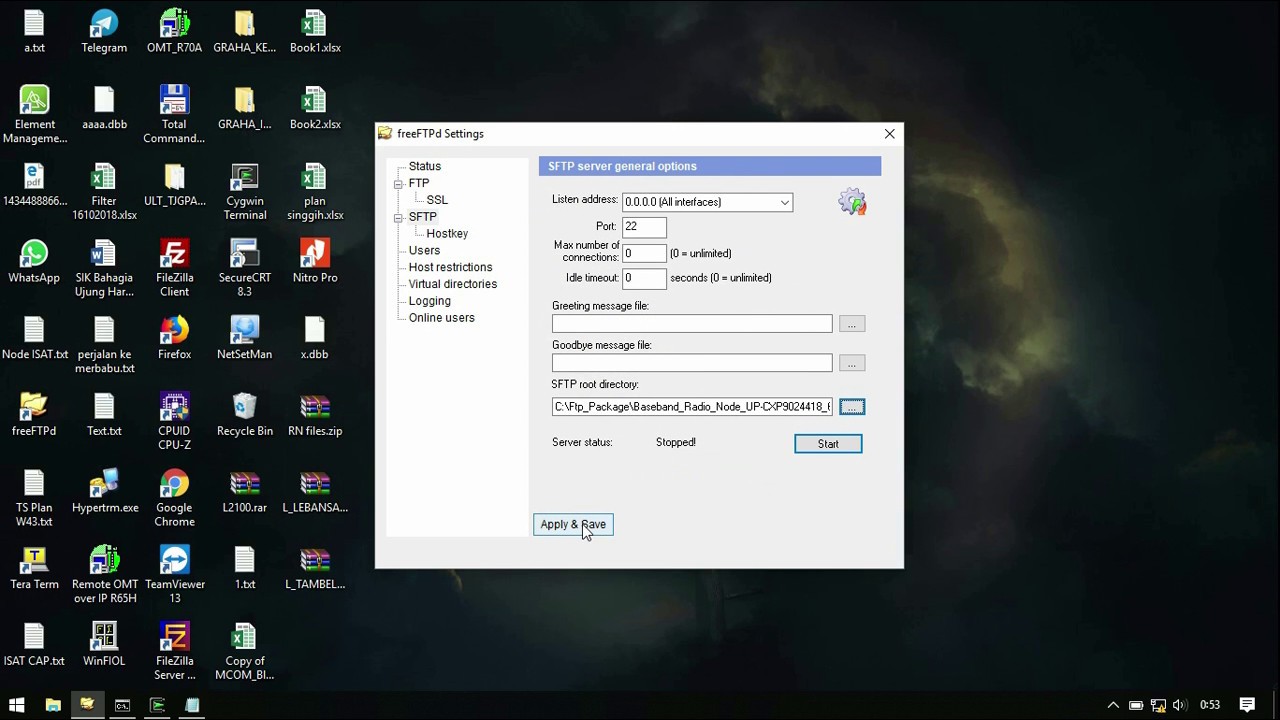Click the Port input field
Screen dimensions: 1280x720
[x=644, y=227]
